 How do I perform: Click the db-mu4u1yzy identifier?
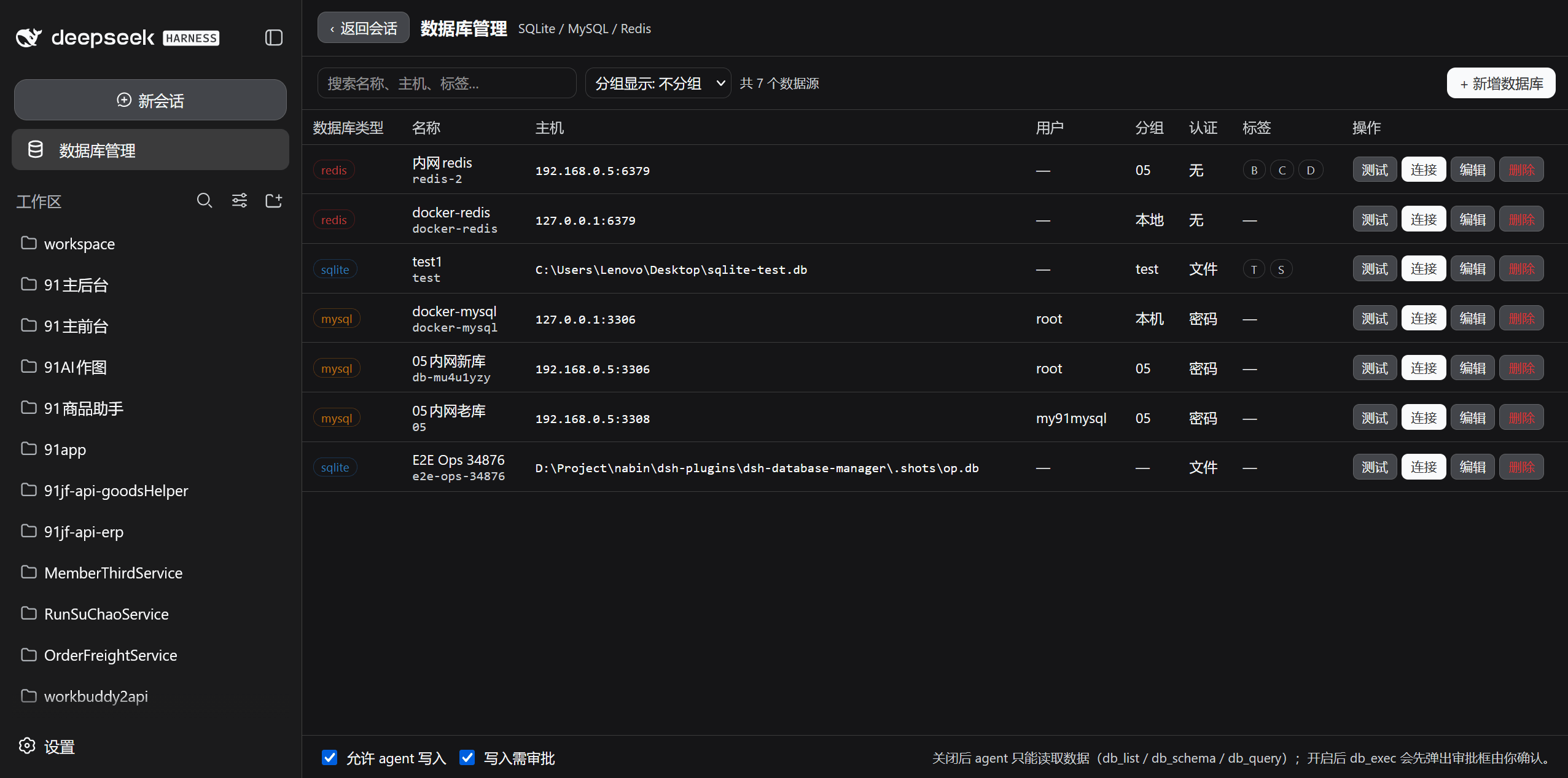point(451,377)
